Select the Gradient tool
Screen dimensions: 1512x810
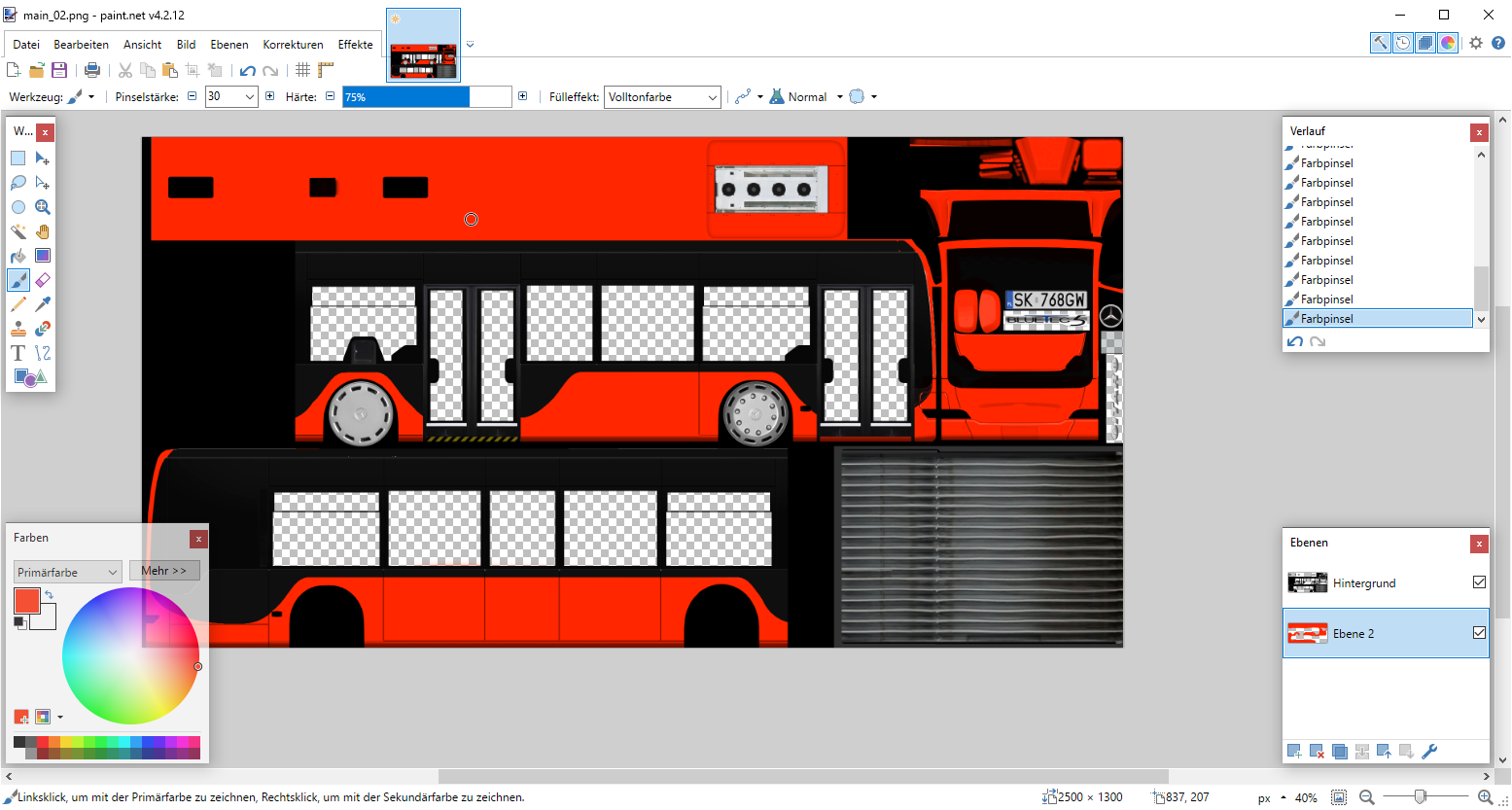(x=43, y=256)
